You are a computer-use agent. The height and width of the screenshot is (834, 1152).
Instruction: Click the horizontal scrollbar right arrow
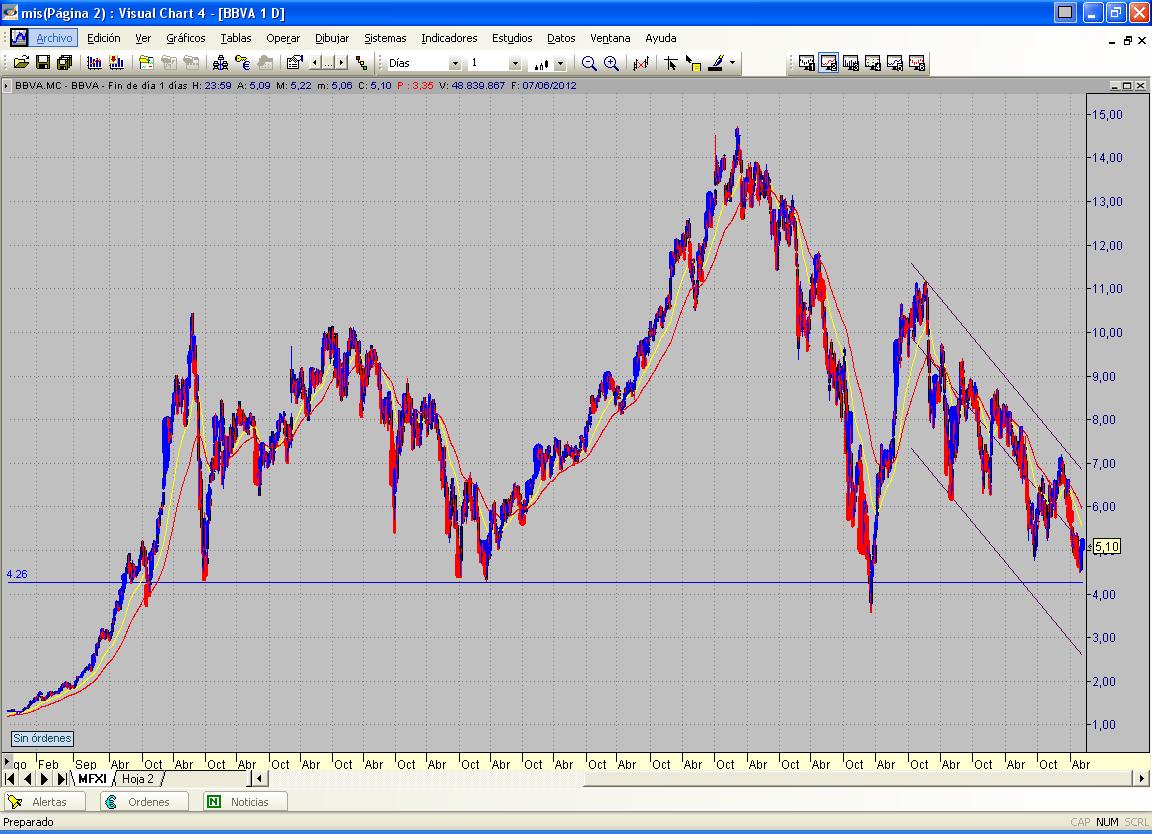[1141, 778]
